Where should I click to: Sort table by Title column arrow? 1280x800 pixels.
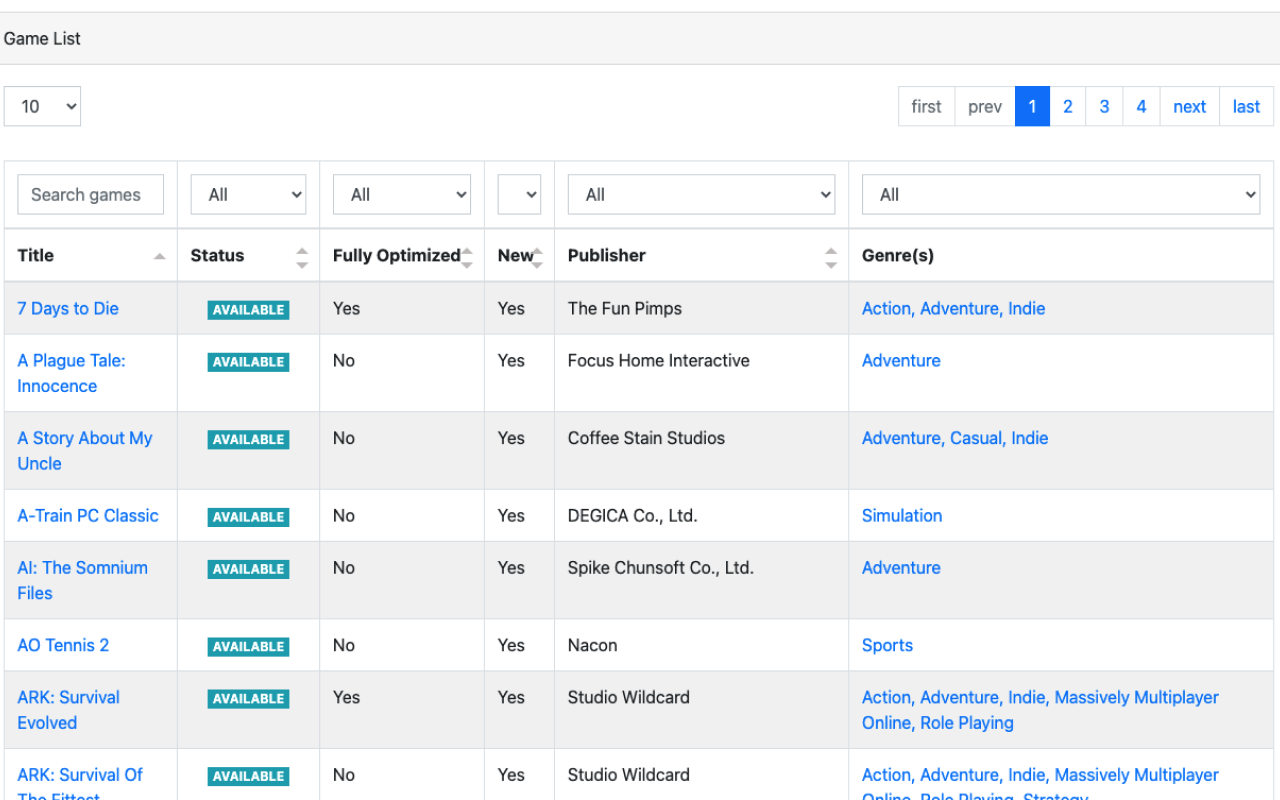[x=160, y=257]
